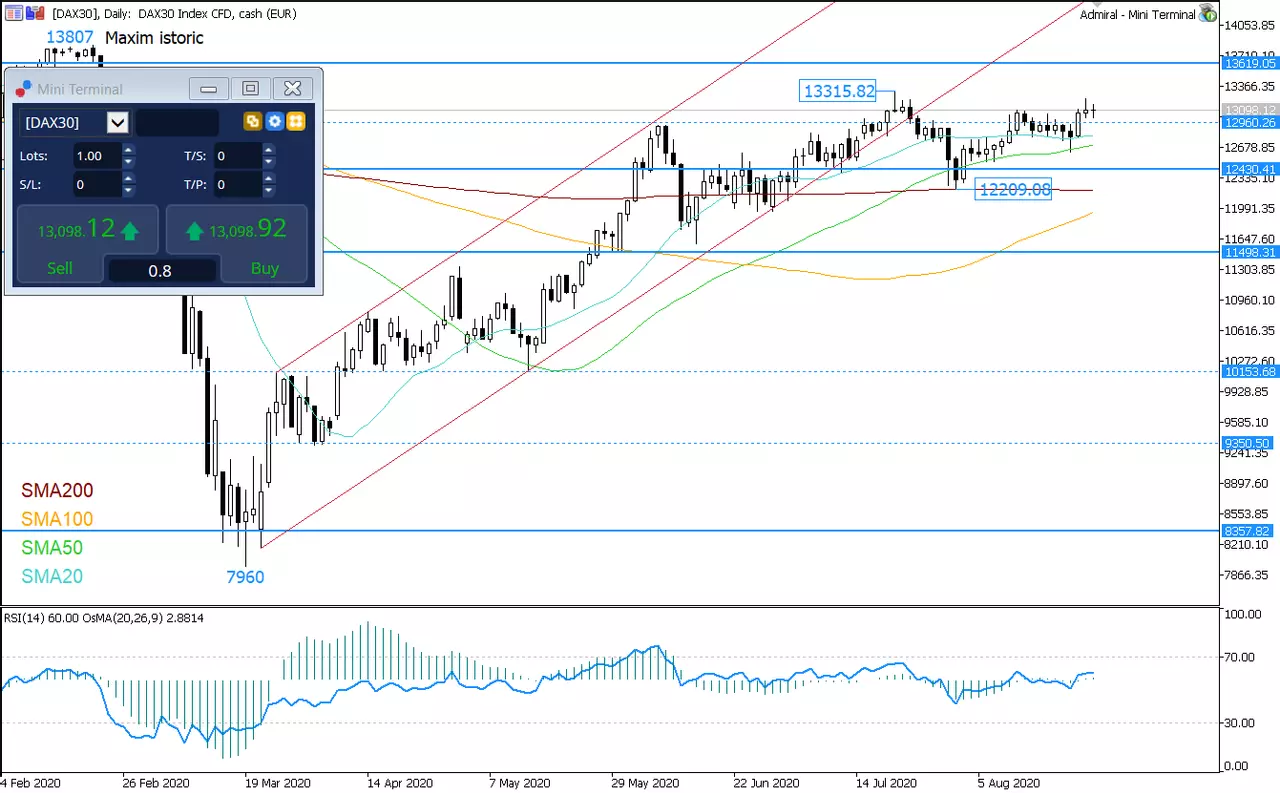This screenshot has width=1280, height=793.
Task: Click the SMA200 legend label
Action: click(58, 491)
